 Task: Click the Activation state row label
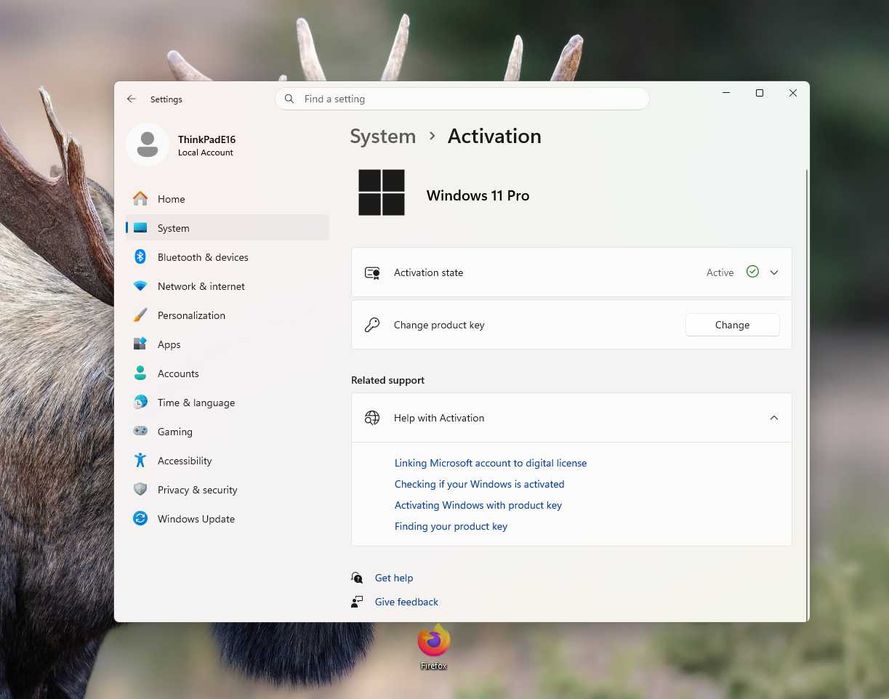coord(428,273)
